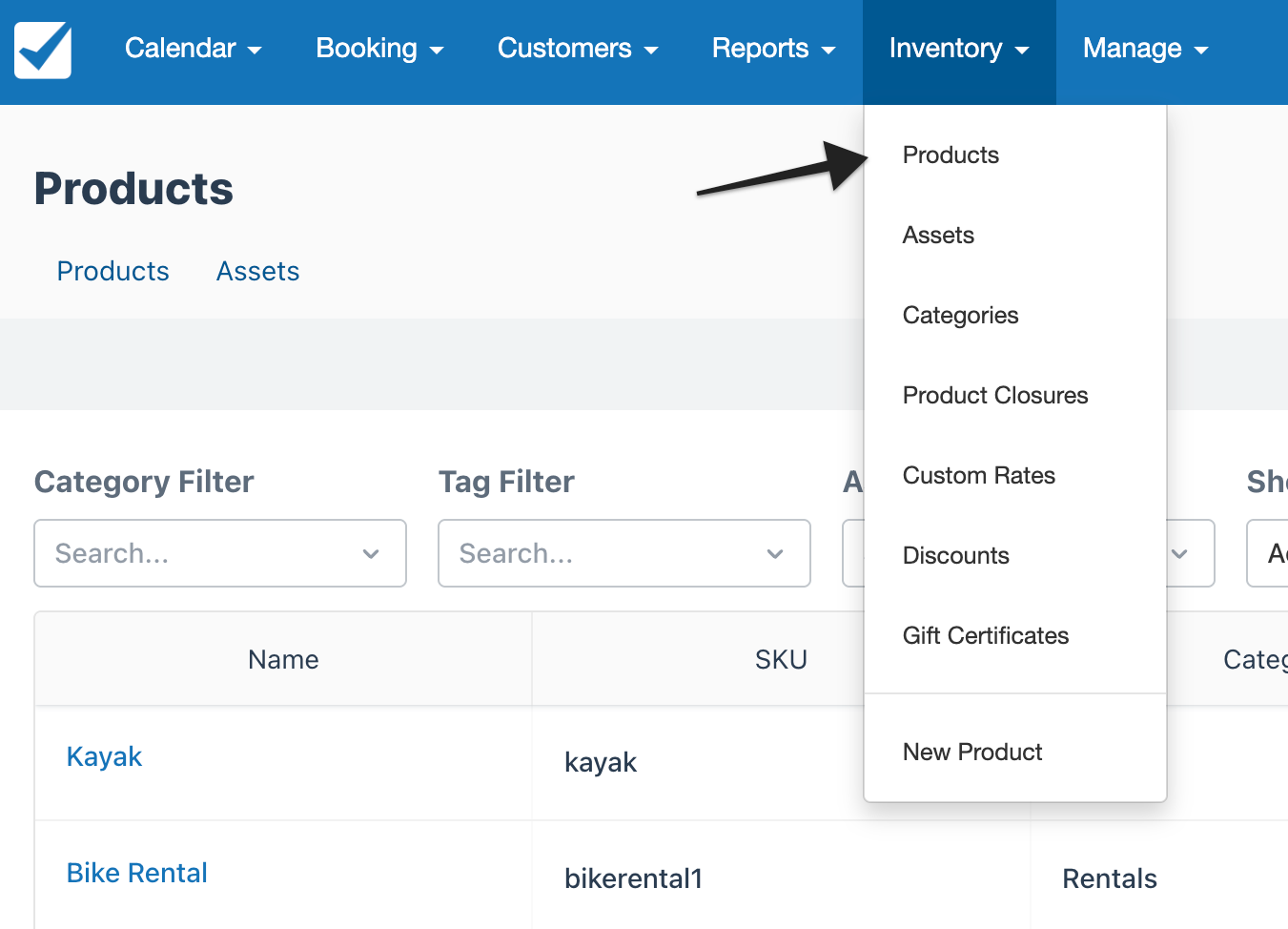Viewport: 1288px width, 929px height.
Task: Expand the Category Filter dropdown
Action: pos(220,553)
